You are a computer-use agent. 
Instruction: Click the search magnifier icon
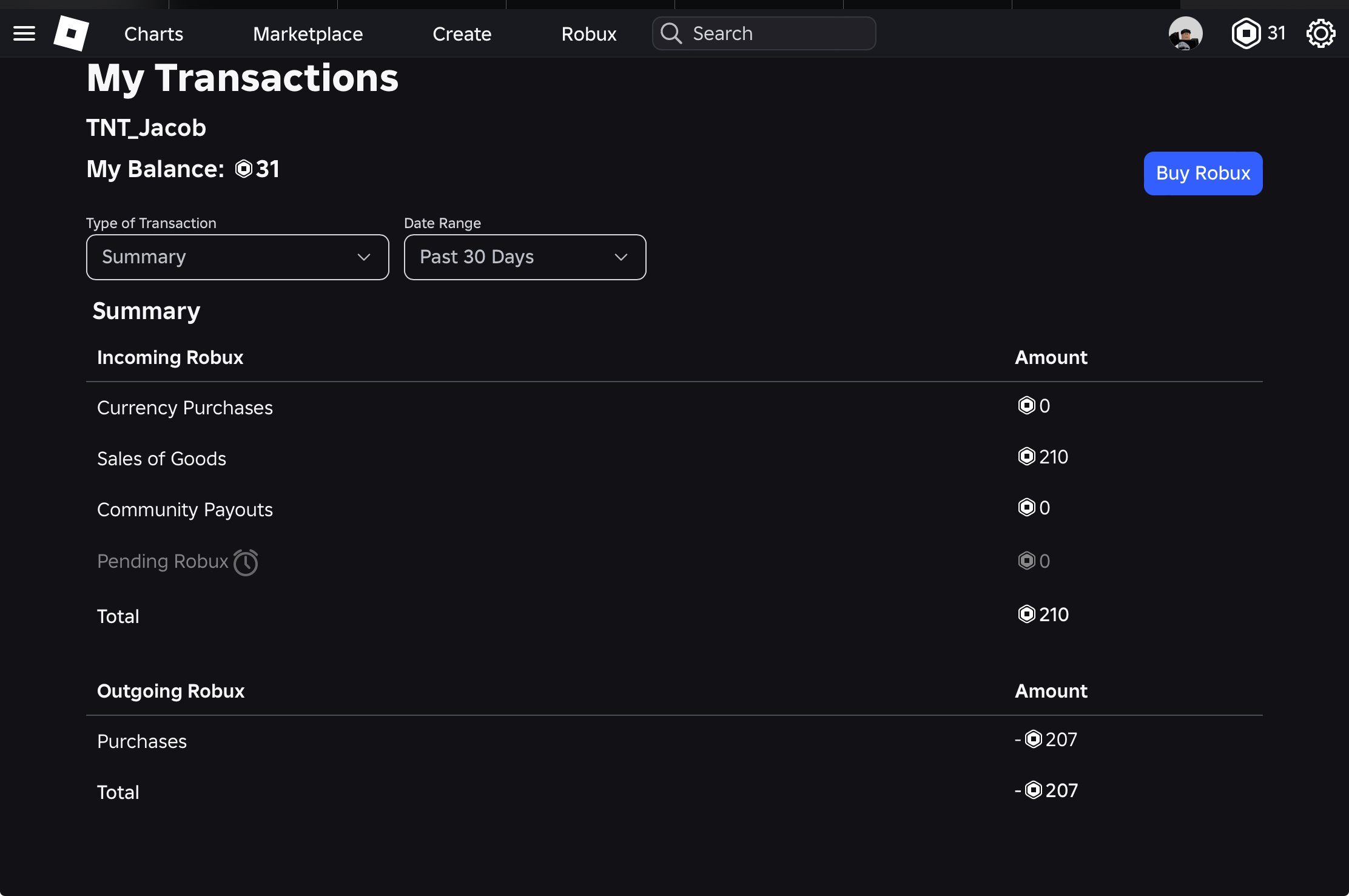(671, 33)
